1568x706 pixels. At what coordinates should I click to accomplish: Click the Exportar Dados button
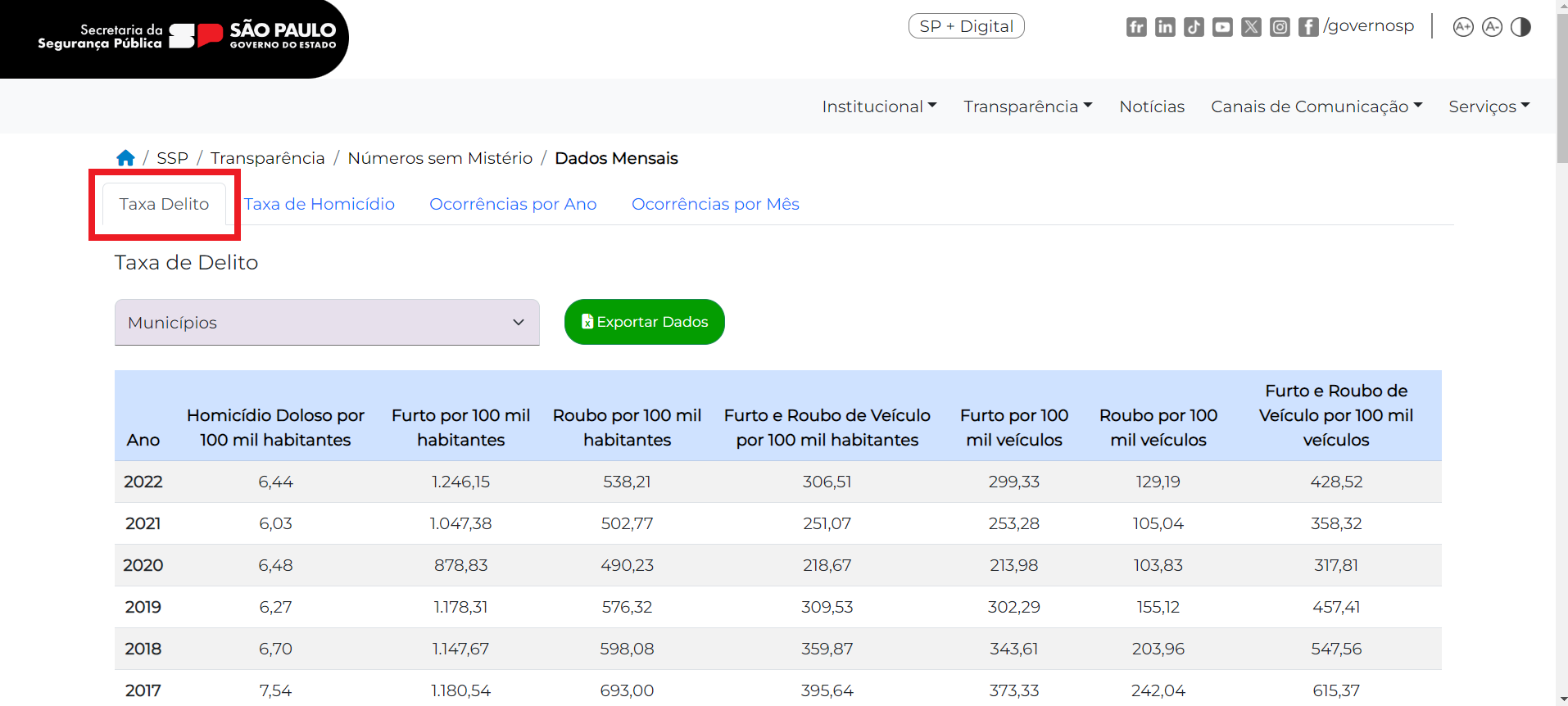coord(644,322)
